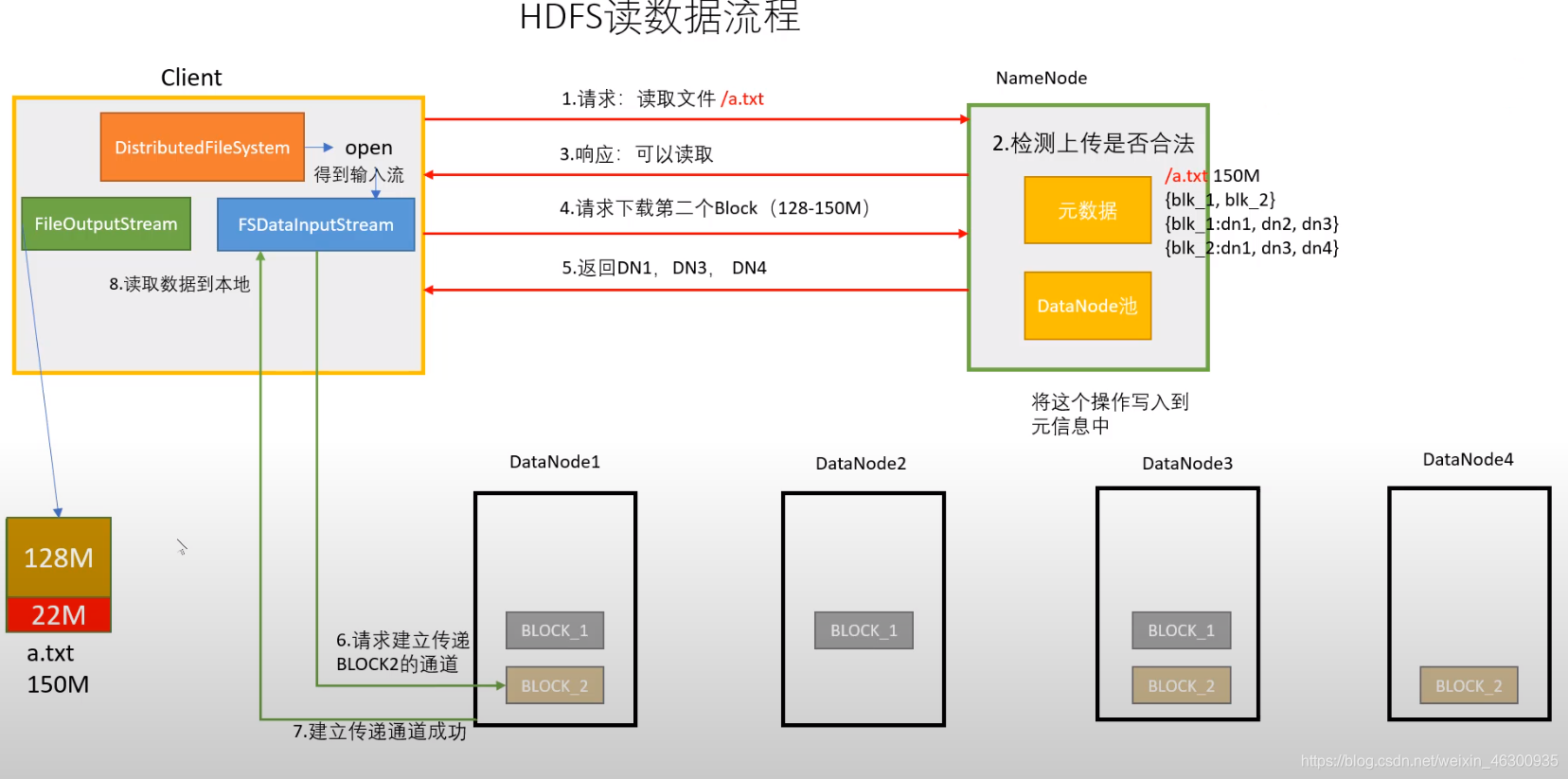Click BLOCK_2 inside DataNode4
Viewport: 1568px width, 779px height.
click(1469, 685)
